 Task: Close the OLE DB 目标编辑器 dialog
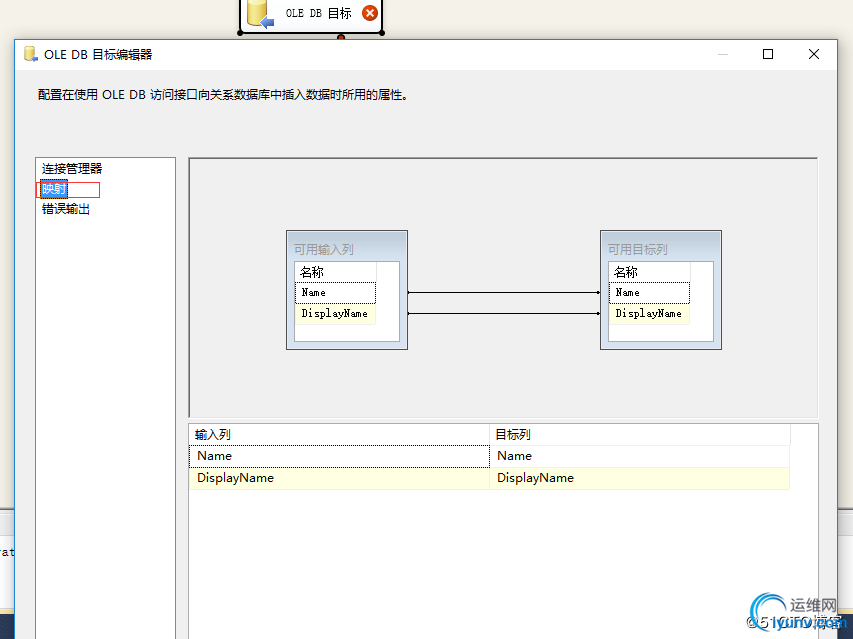coord(814,55)
